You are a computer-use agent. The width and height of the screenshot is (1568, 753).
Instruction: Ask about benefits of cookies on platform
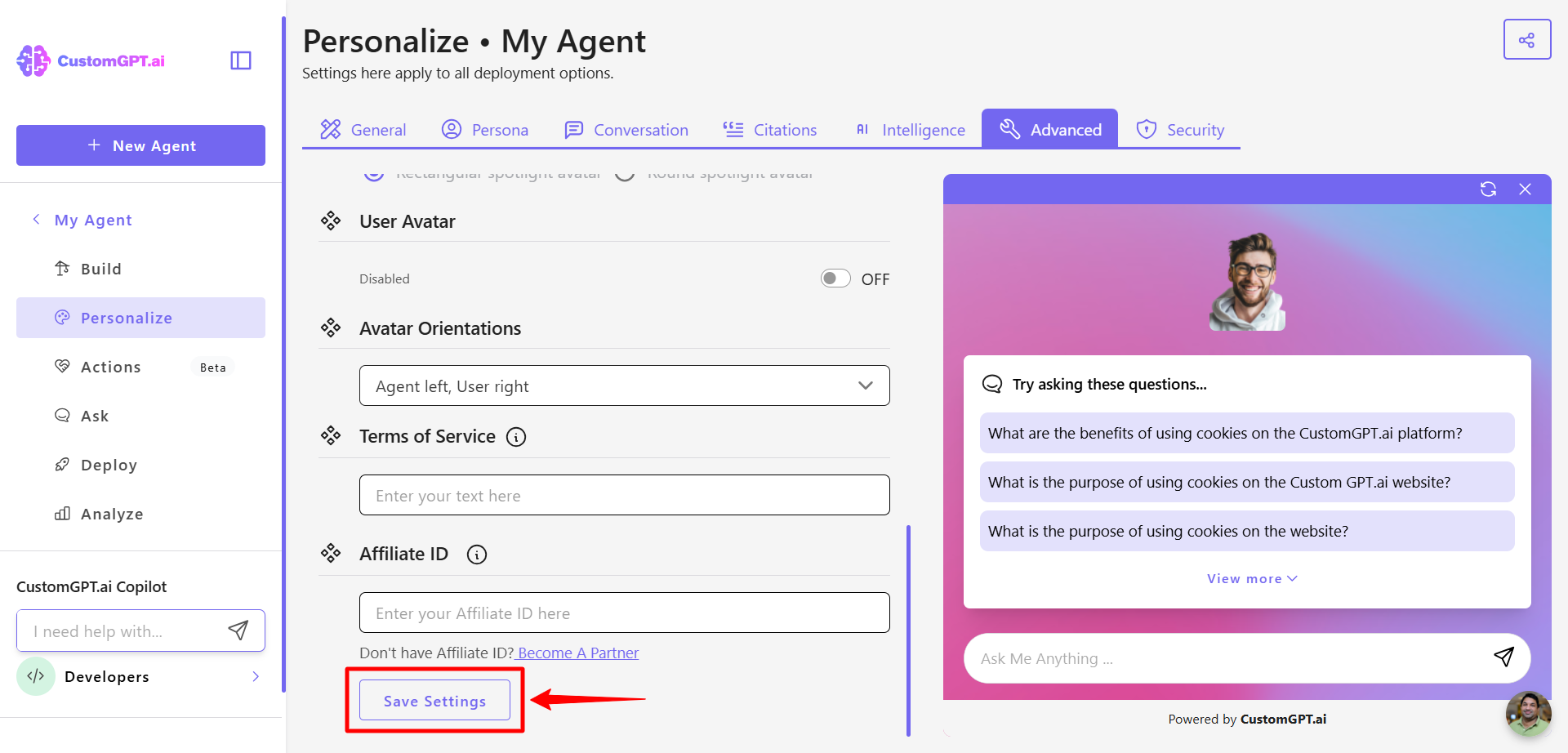pyautogui.click(x=1247, y=433)
